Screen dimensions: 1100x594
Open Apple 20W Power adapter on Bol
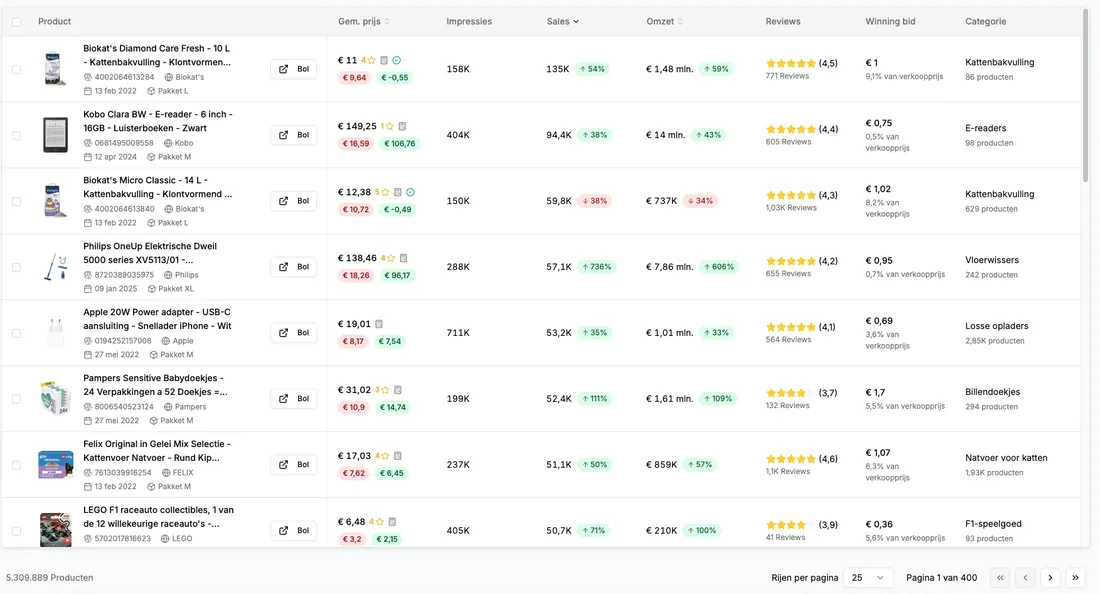(x=293, y=333)
